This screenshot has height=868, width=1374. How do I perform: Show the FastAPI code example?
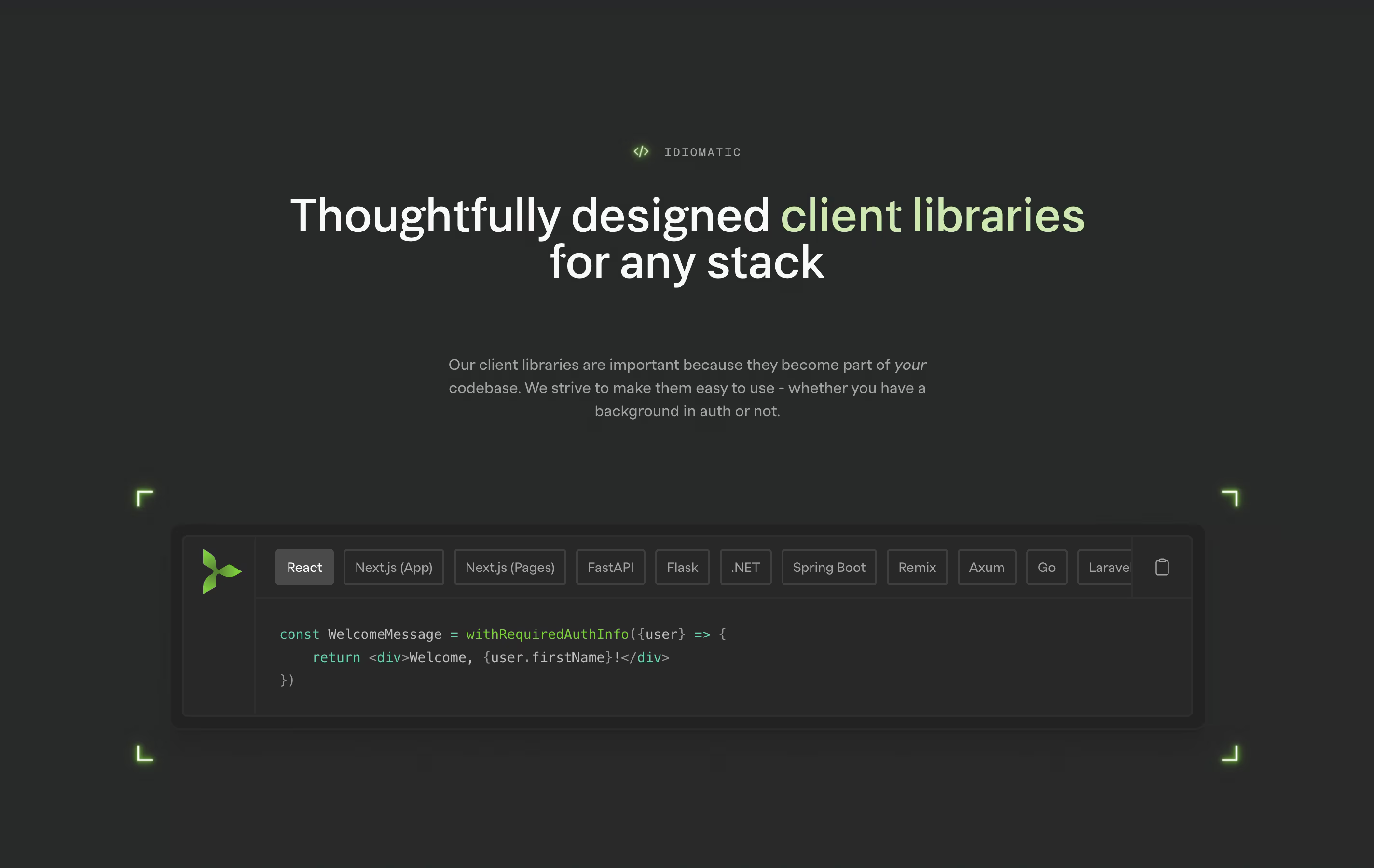tap(610, 567)
